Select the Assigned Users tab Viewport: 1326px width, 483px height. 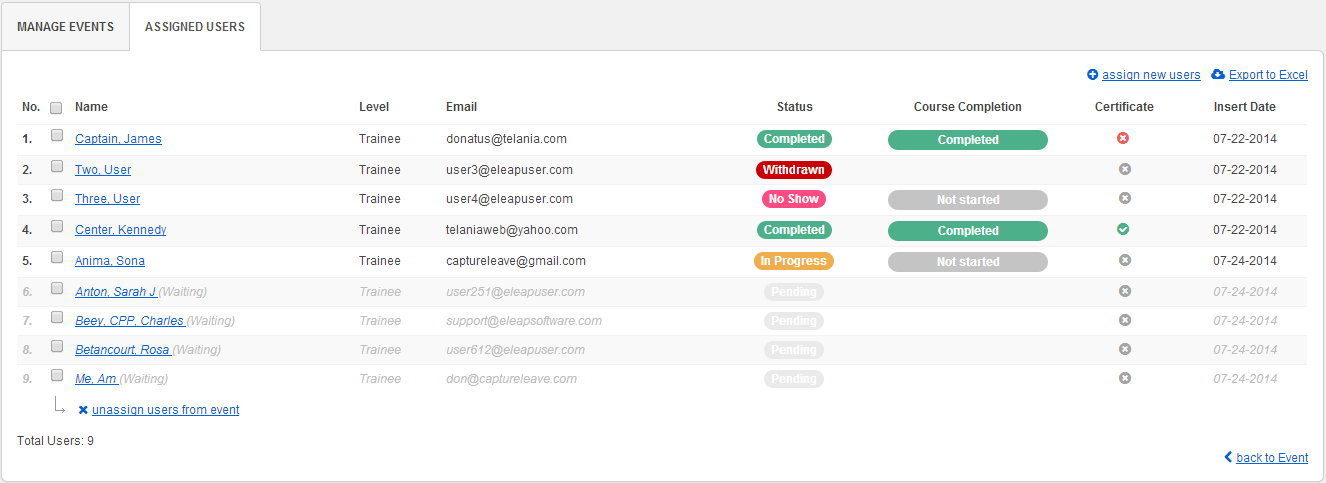195,27
